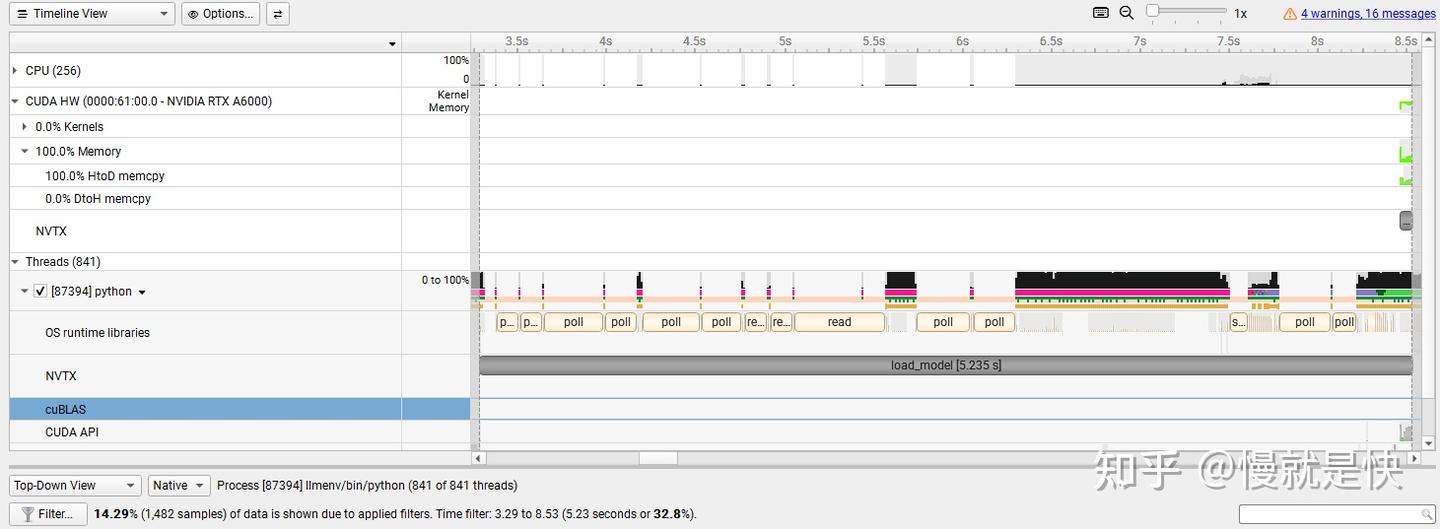1440x529 pixels.
Task: Expand the CPU (256) row
Action: point(15,71)
